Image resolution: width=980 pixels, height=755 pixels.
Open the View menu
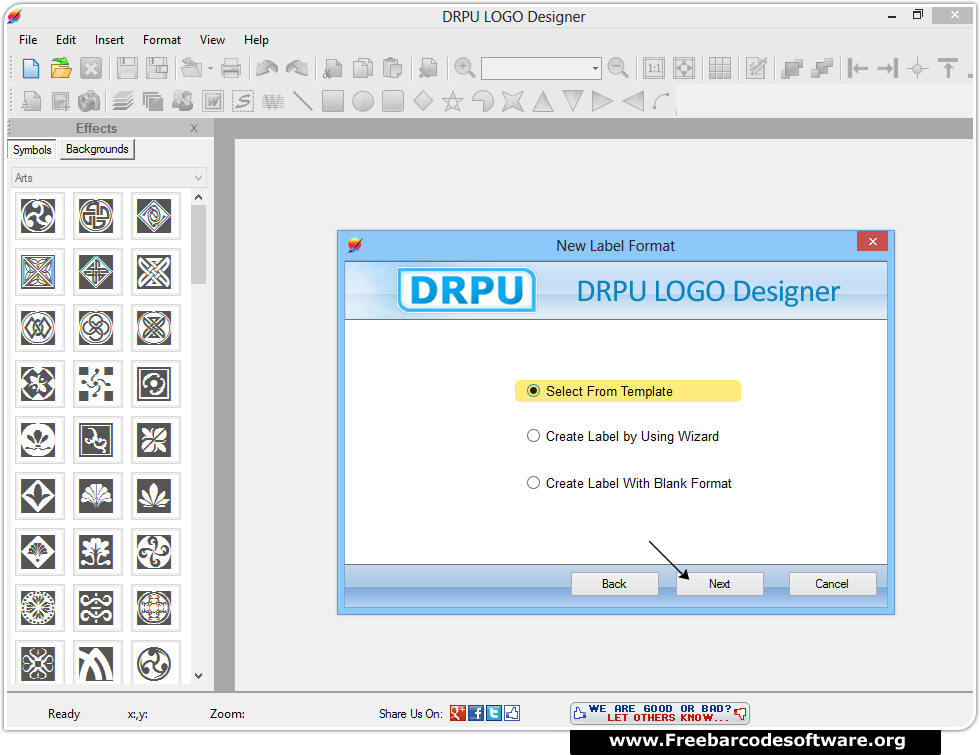click(212, 40)
